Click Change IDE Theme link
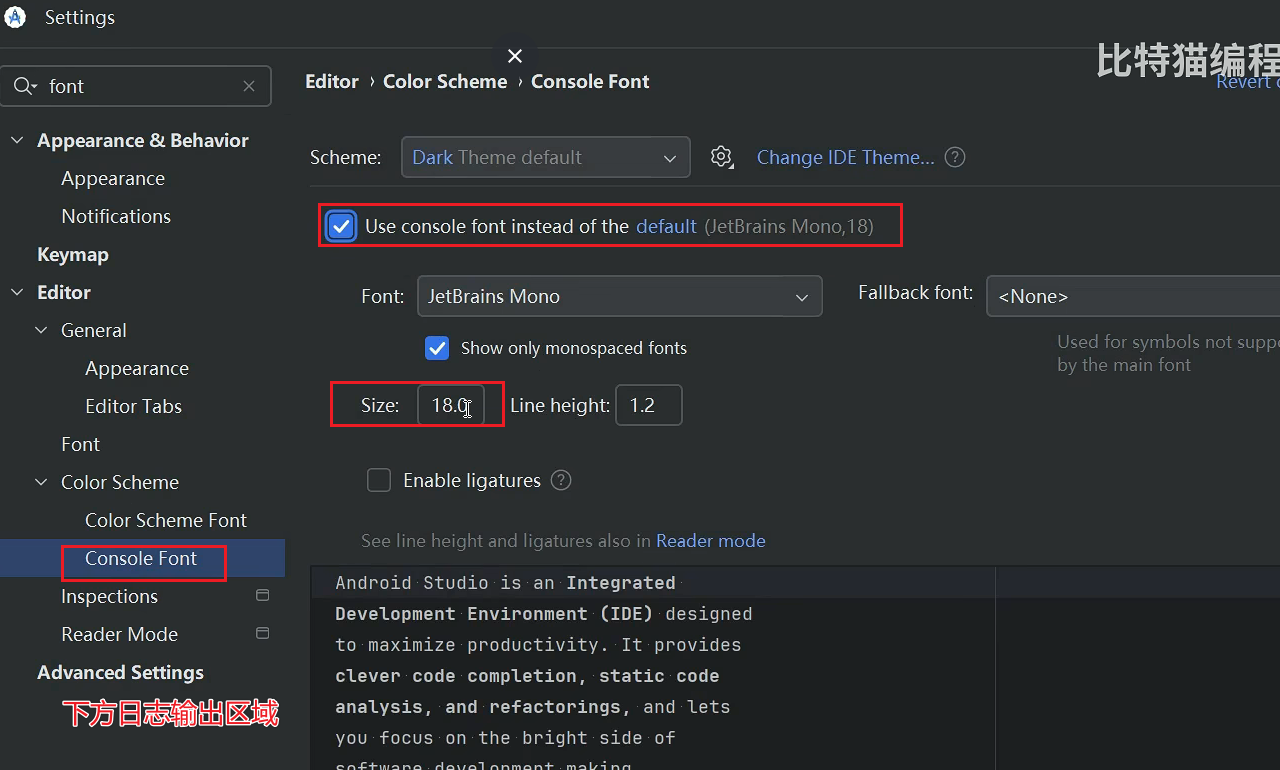 click(846, 157)
